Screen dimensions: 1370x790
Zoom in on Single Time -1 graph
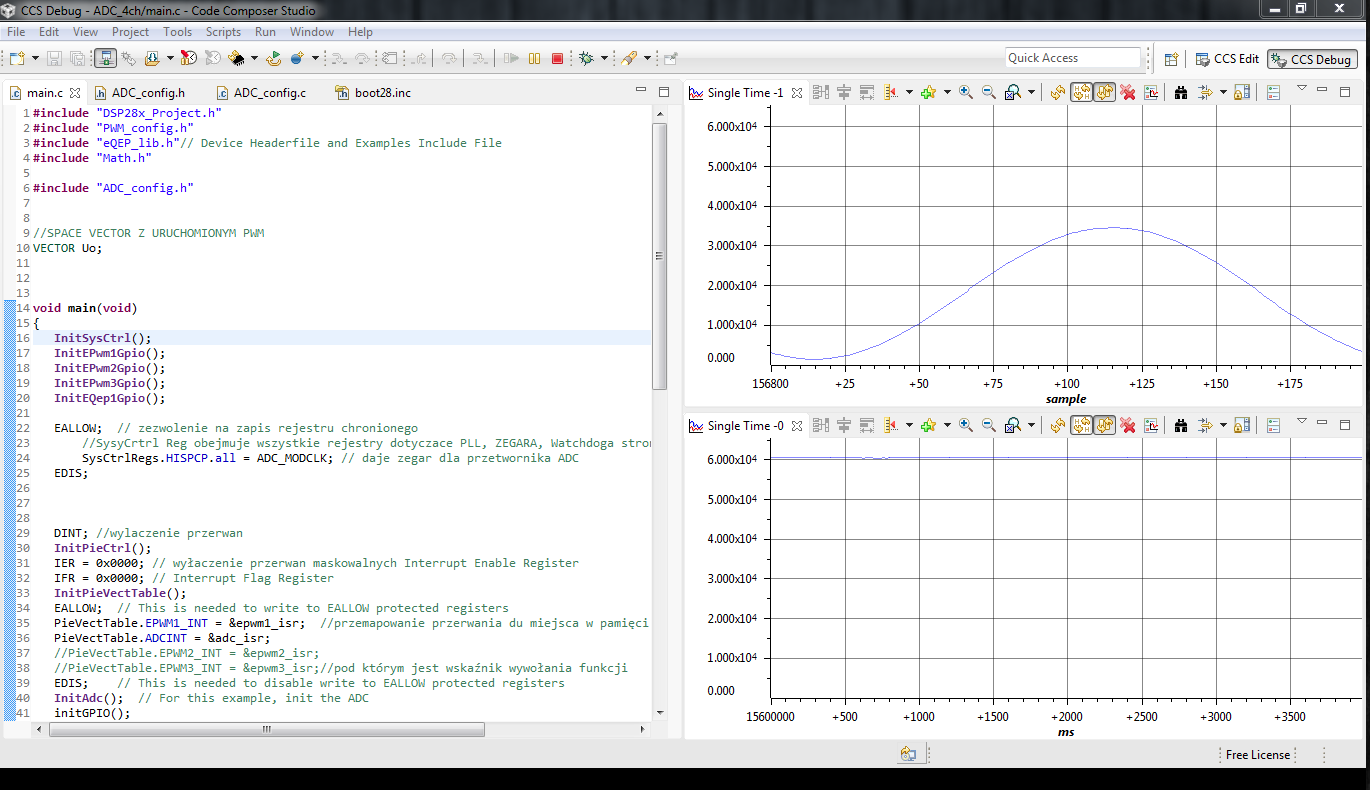pyautogui.click(x=965, y=93)
